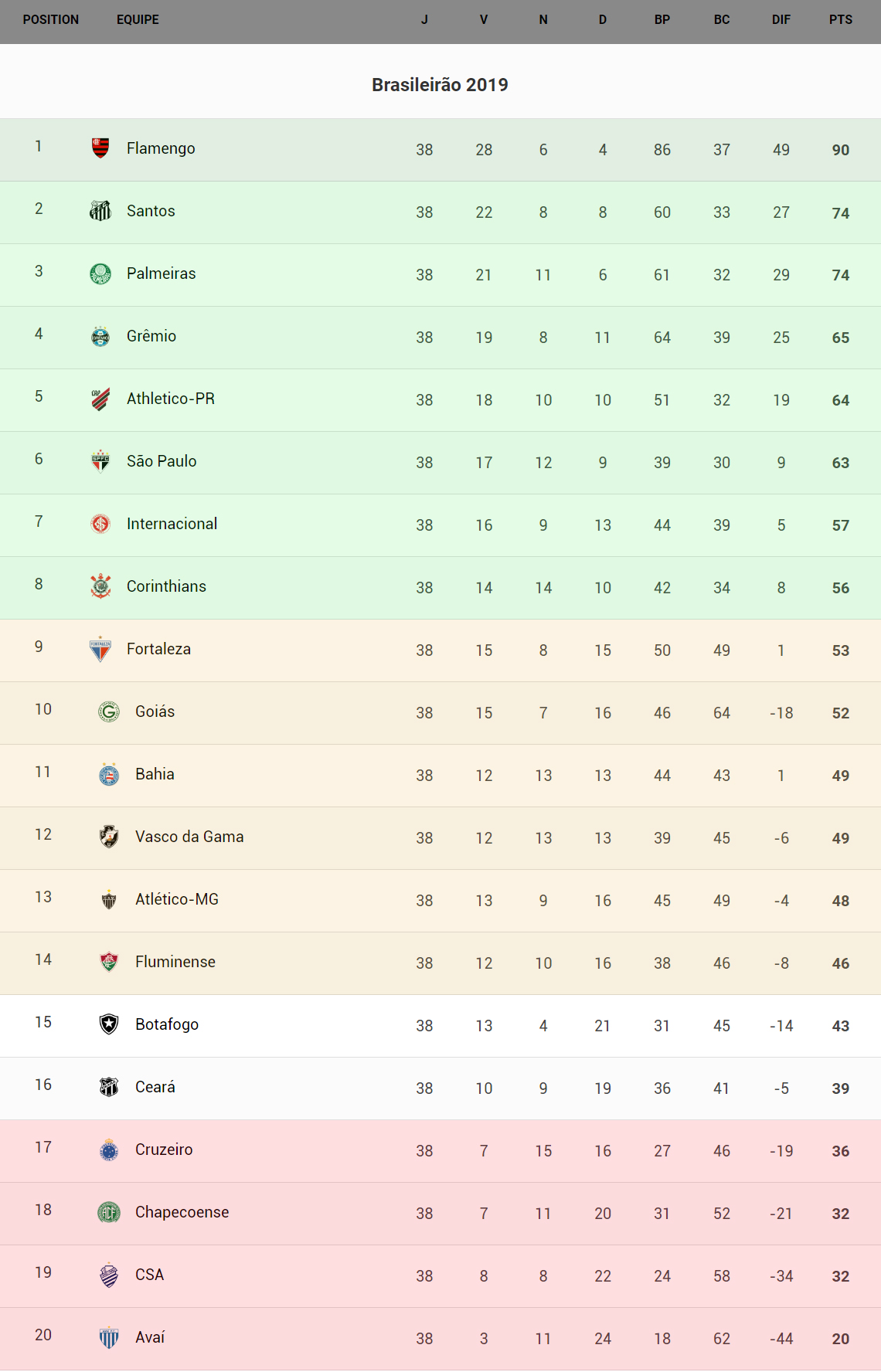This screenshot has height=1372, width=881.
Task: Click Flamengo's 90 points value
Action: (x=841, y=150)
